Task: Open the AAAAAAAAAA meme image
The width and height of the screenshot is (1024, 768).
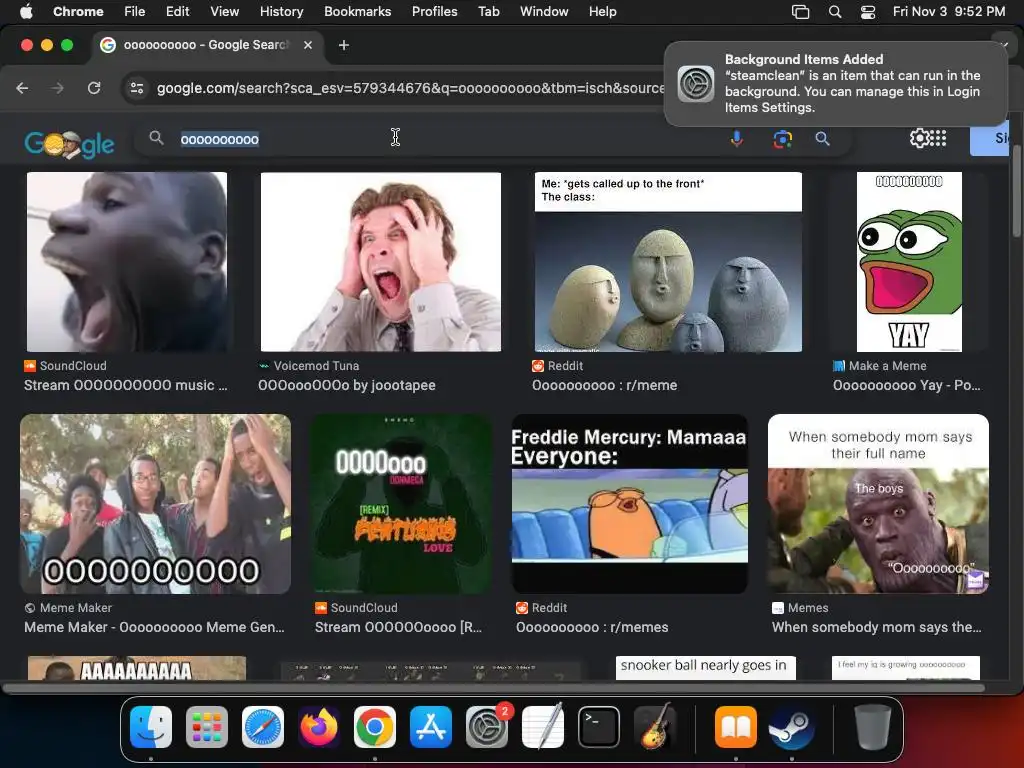Action: coord(137,668)
